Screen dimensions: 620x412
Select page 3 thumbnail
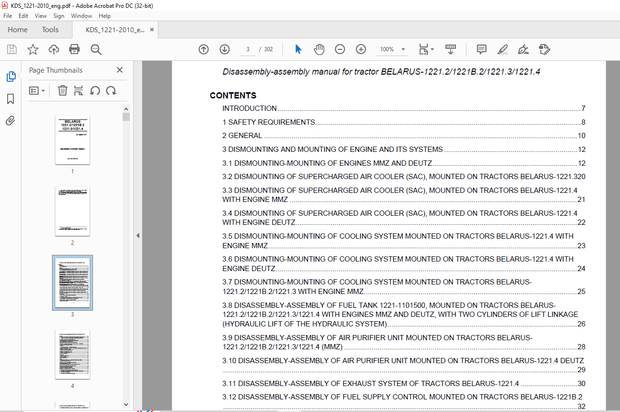tap(72, 283)
